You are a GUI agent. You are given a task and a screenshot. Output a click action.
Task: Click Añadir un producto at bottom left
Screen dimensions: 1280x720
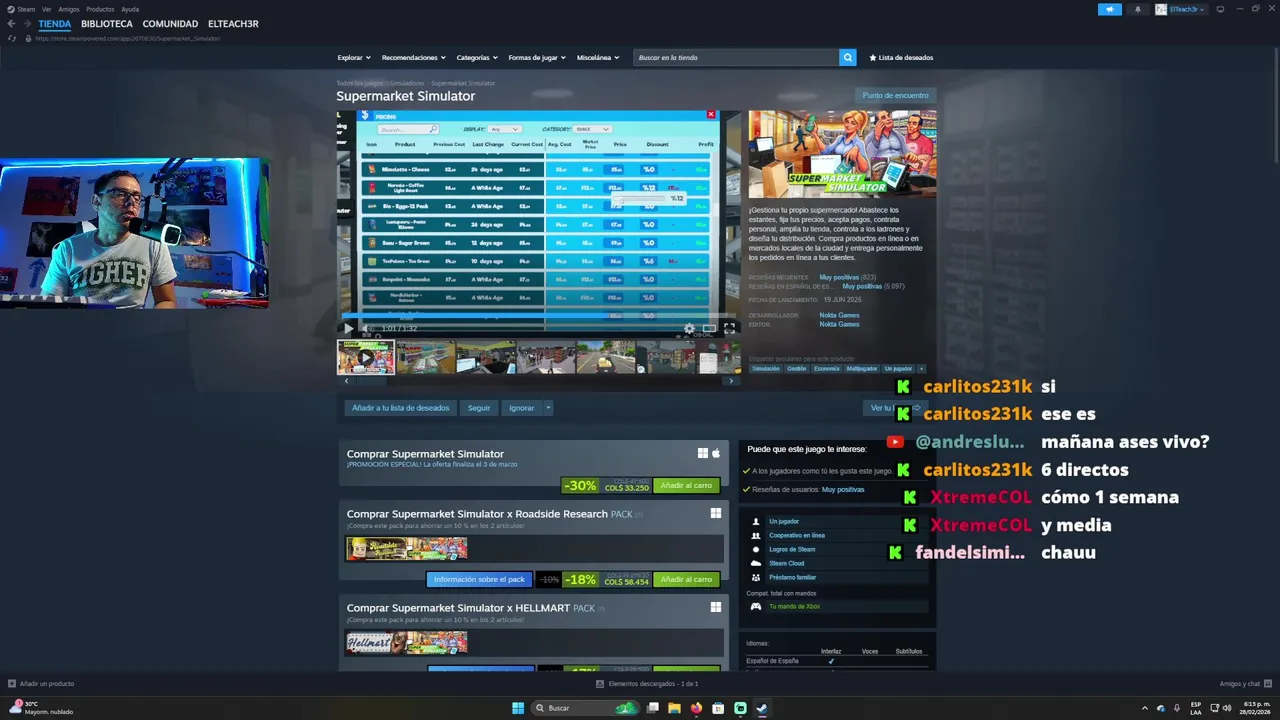(41, 684)
